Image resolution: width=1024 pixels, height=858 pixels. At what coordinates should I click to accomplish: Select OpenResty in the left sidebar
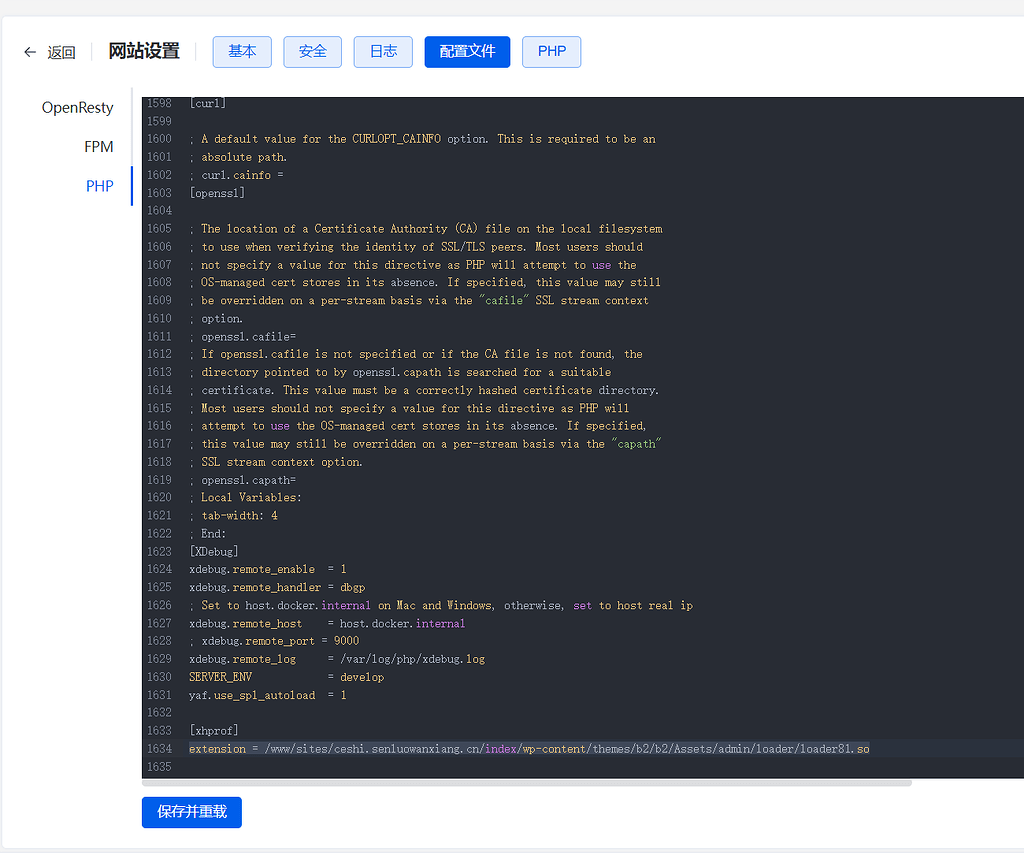coord(79,107)
